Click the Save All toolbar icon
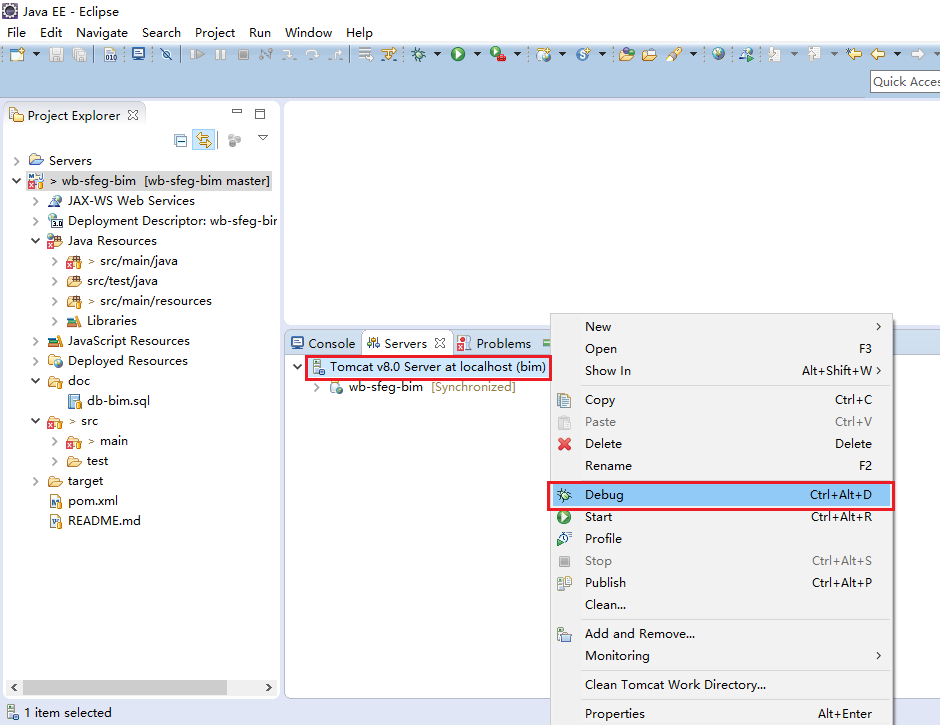This screenshot has height=725, width=940. tap(79, 55)
